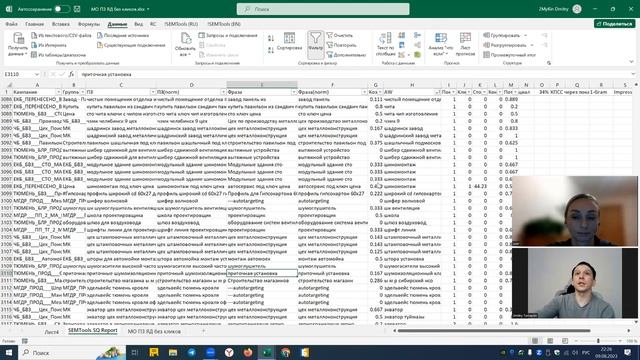
Task: Insert Subtotal (Промежуточный итог)
Action: [x=509, y=55]
